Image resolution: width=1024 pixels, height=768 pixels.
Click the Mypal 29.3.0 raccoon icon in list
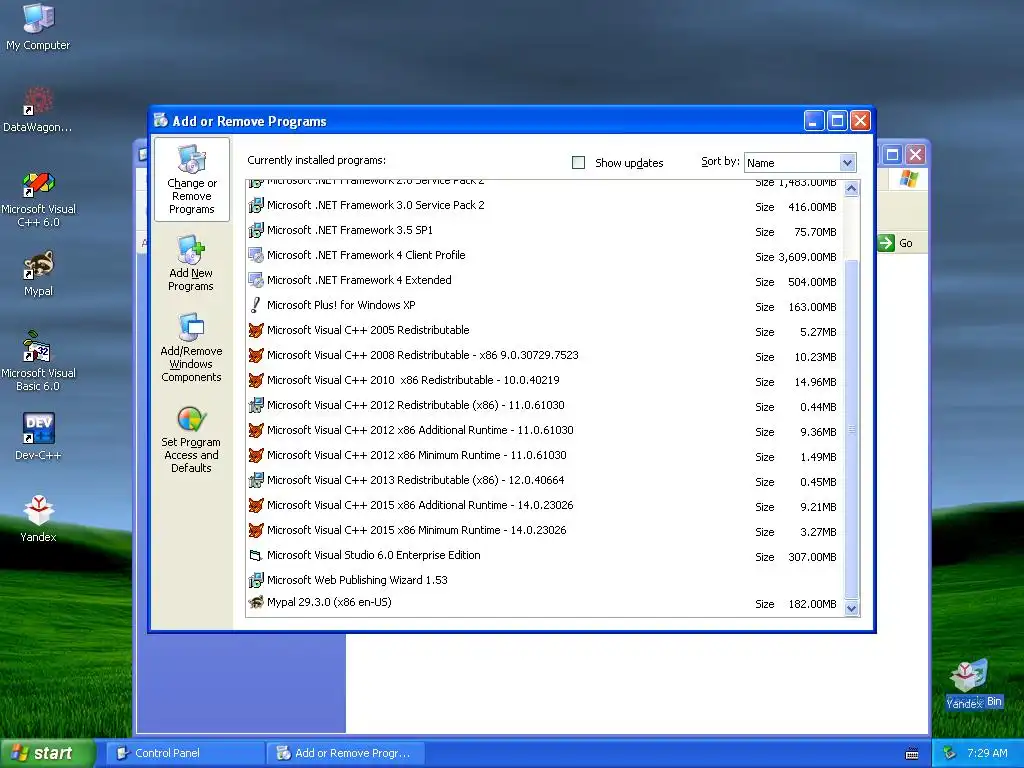click(256, 602)
